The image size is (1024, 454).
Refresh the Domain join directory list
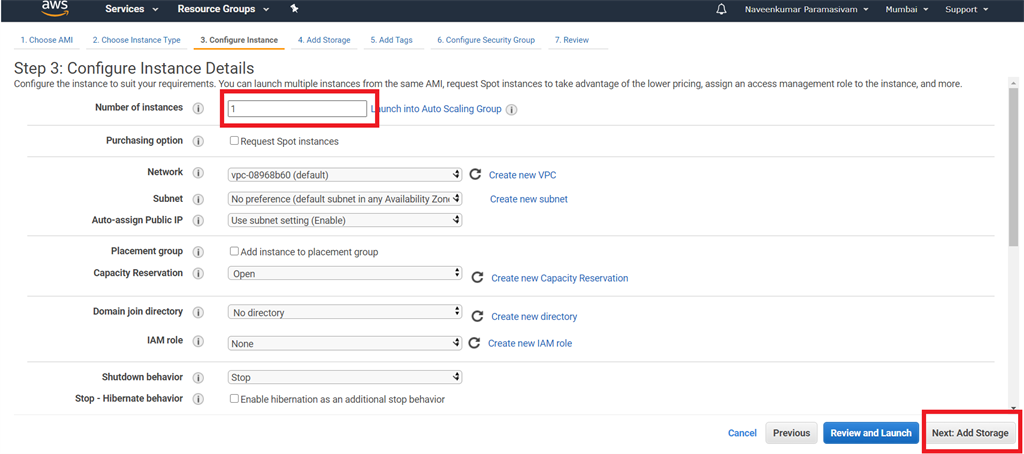[x=477, y=316]
